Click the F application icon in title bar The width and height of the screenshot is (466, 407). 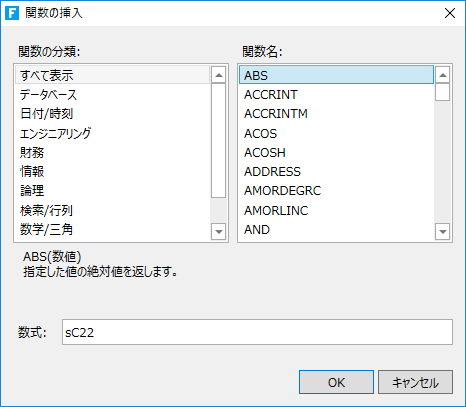12,13
